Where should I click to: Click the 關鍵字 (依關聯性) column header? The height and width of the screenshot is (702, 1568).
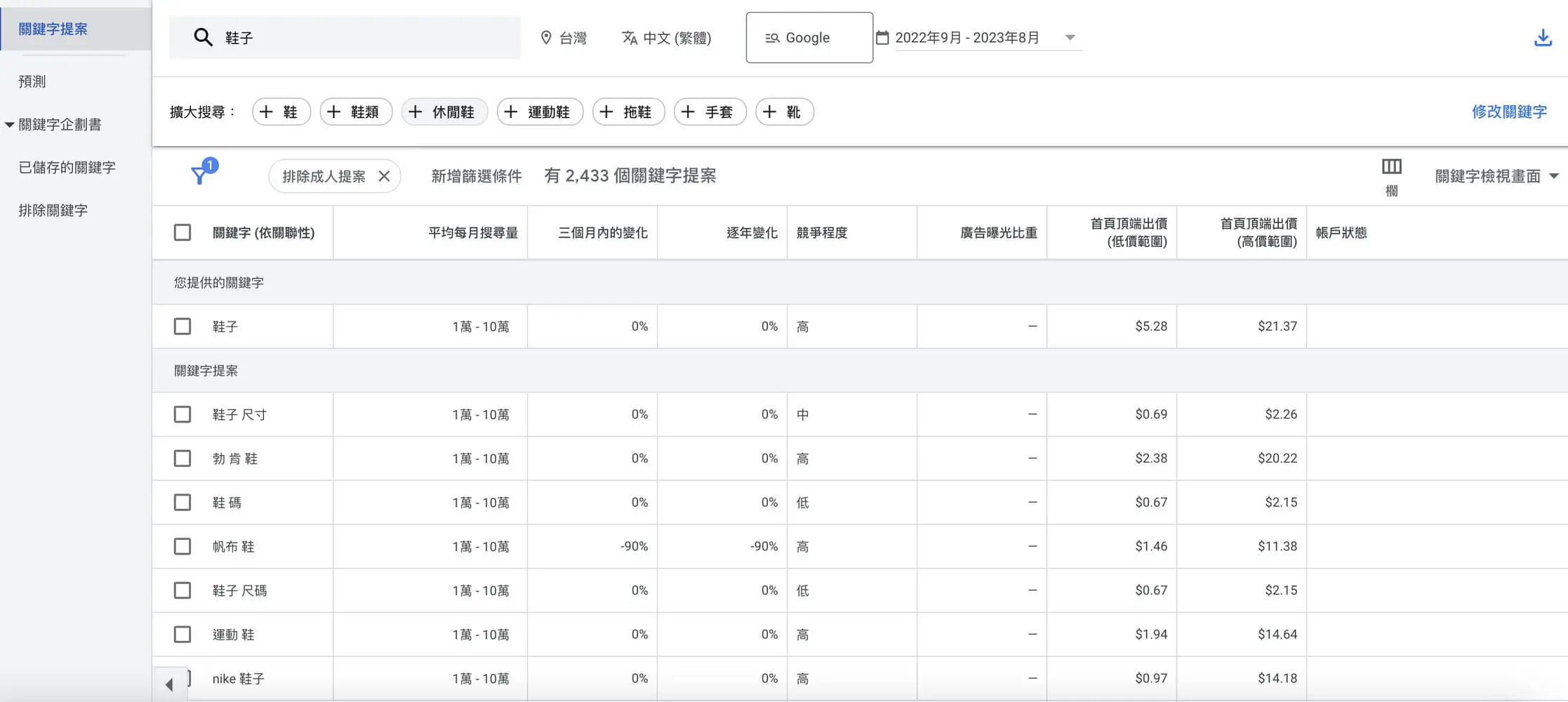pos(263,232)
